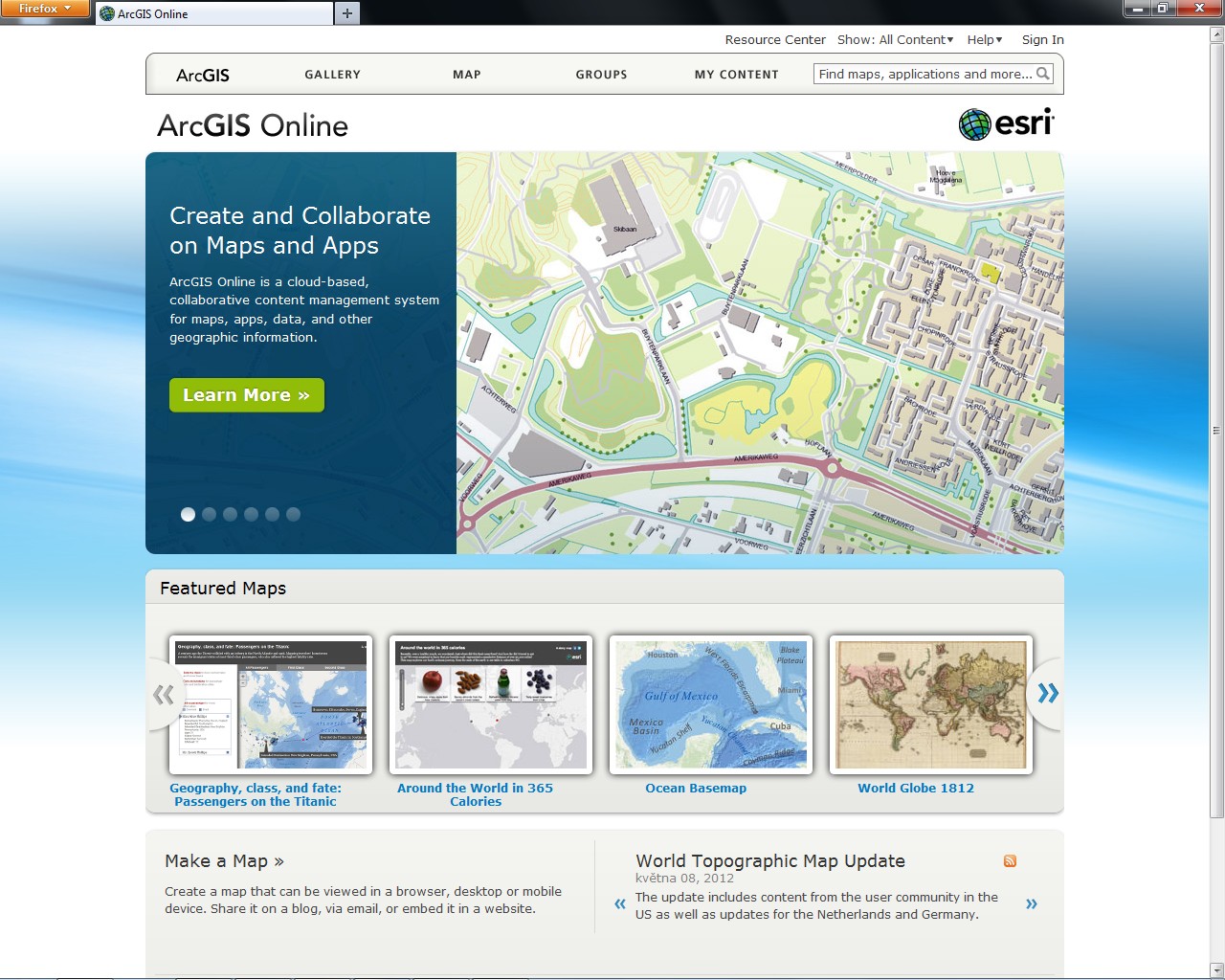This screenshot has height=980, width=1225.
Task: Go to the My Content tab
Action: (x=736, y=75)
